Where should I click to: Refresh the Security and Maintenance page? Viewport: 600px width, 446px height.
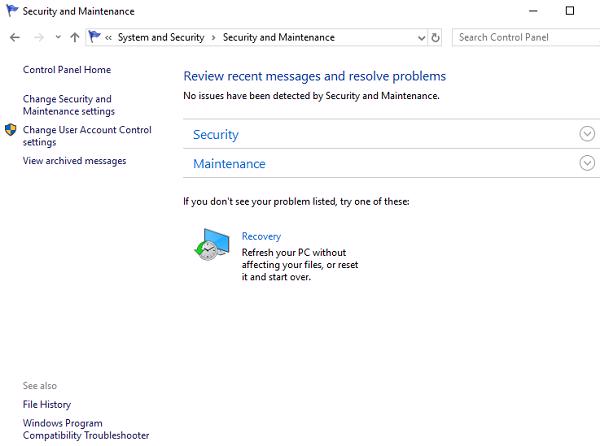pos(435,37)
